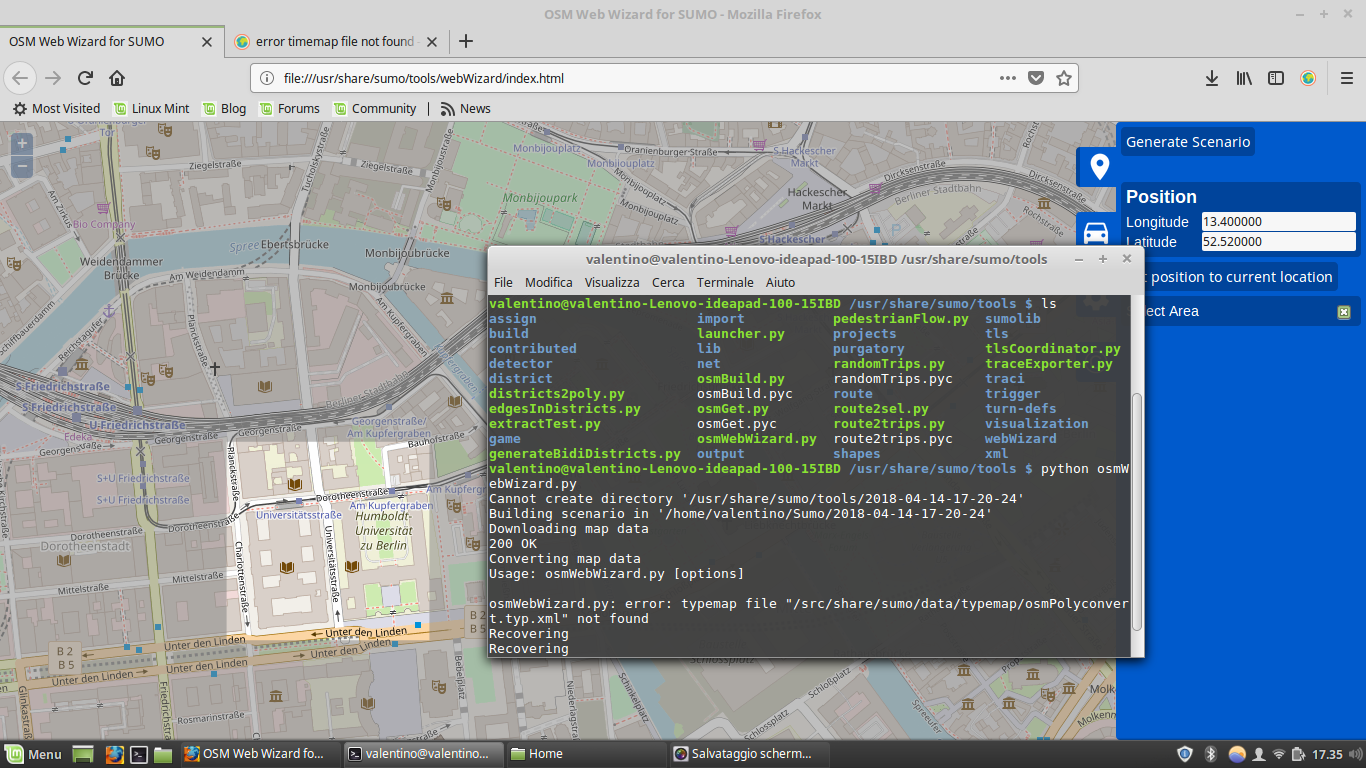Go to Firefox home page icon
Screen dimensions: 1366x768
117,78
